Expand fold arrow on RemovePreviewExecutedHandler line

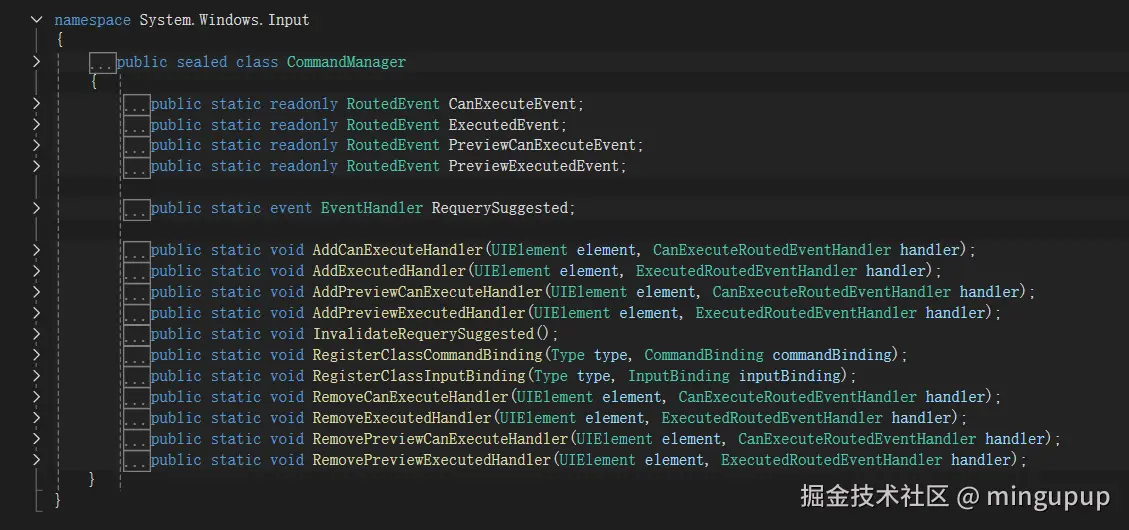pyautogui.click(x=36, y=459)
